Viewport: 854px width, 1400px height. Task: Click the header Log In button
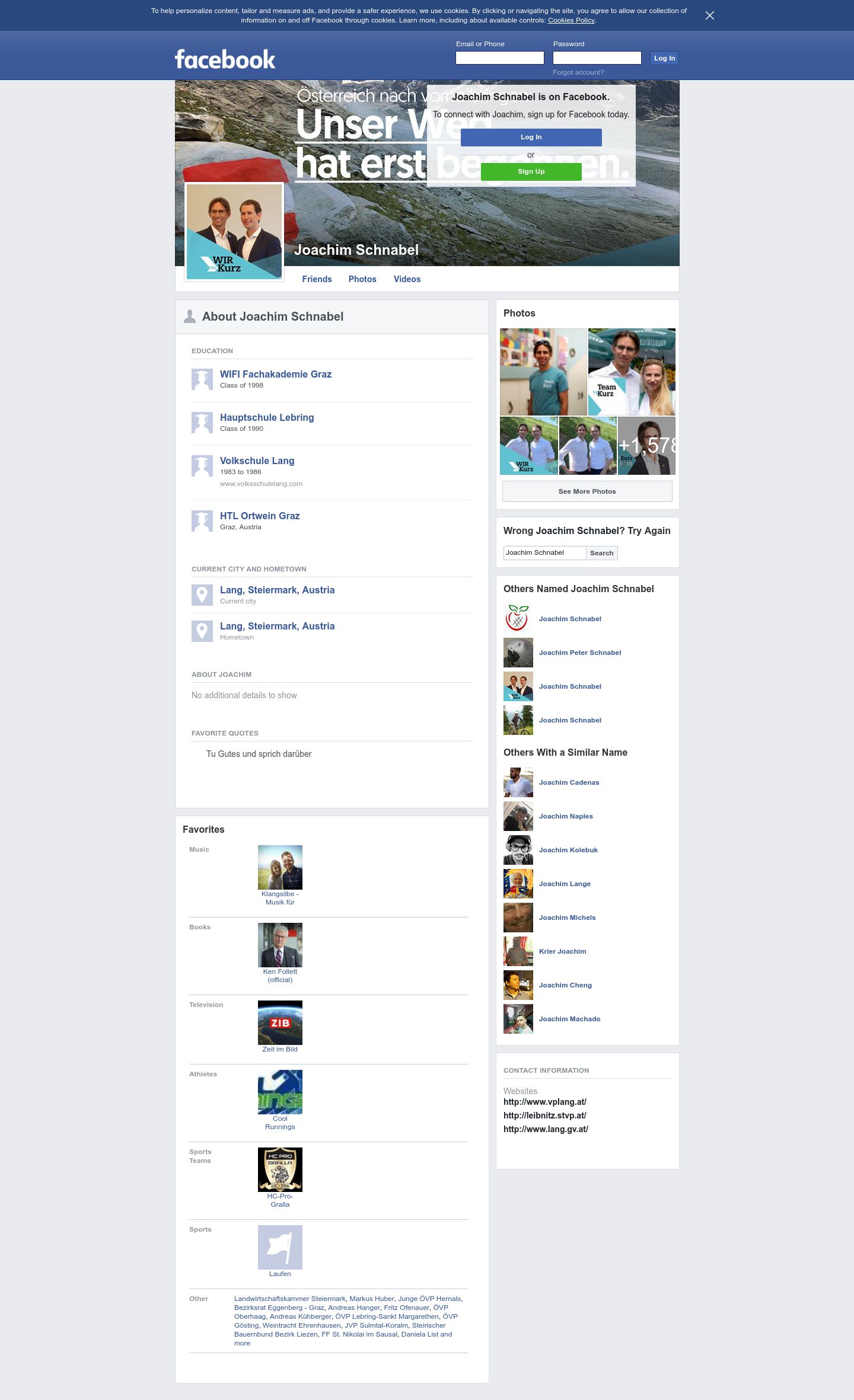coord(664,58)
